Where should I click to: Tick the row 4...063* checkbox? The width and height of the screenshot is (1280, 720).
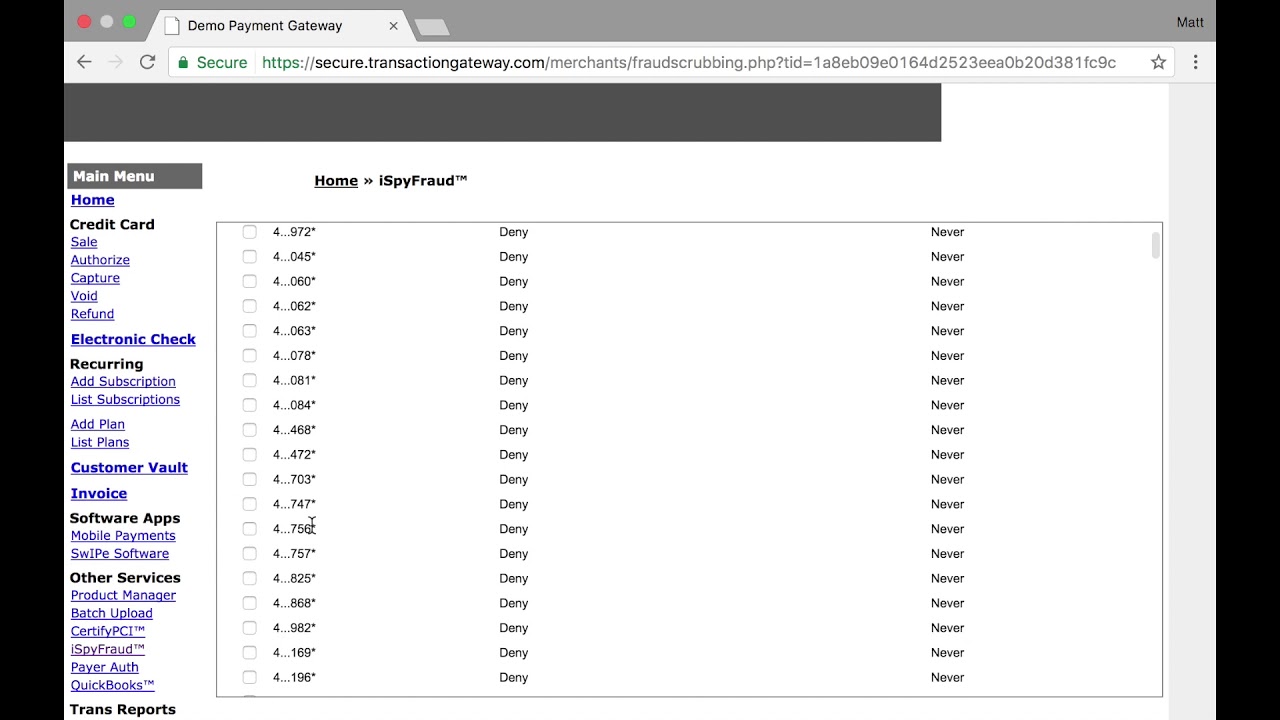[250, 331]
